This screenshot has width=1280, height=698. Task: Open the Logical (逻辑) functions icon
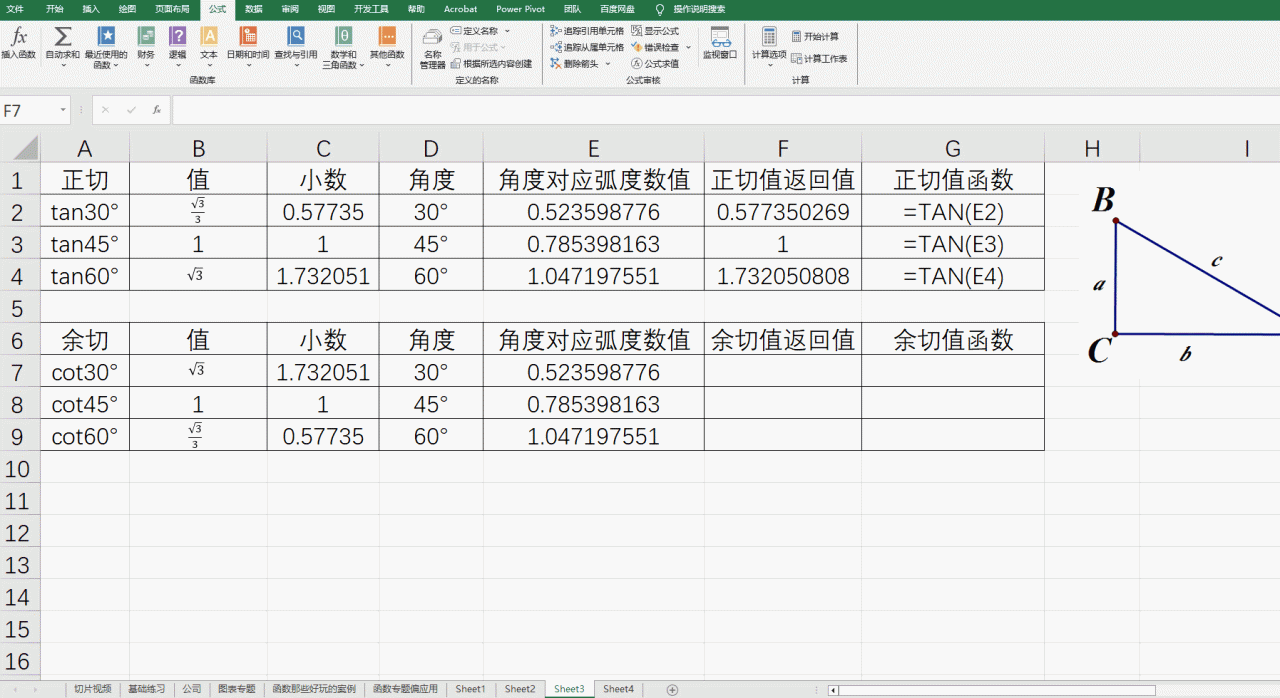[177, 37]
